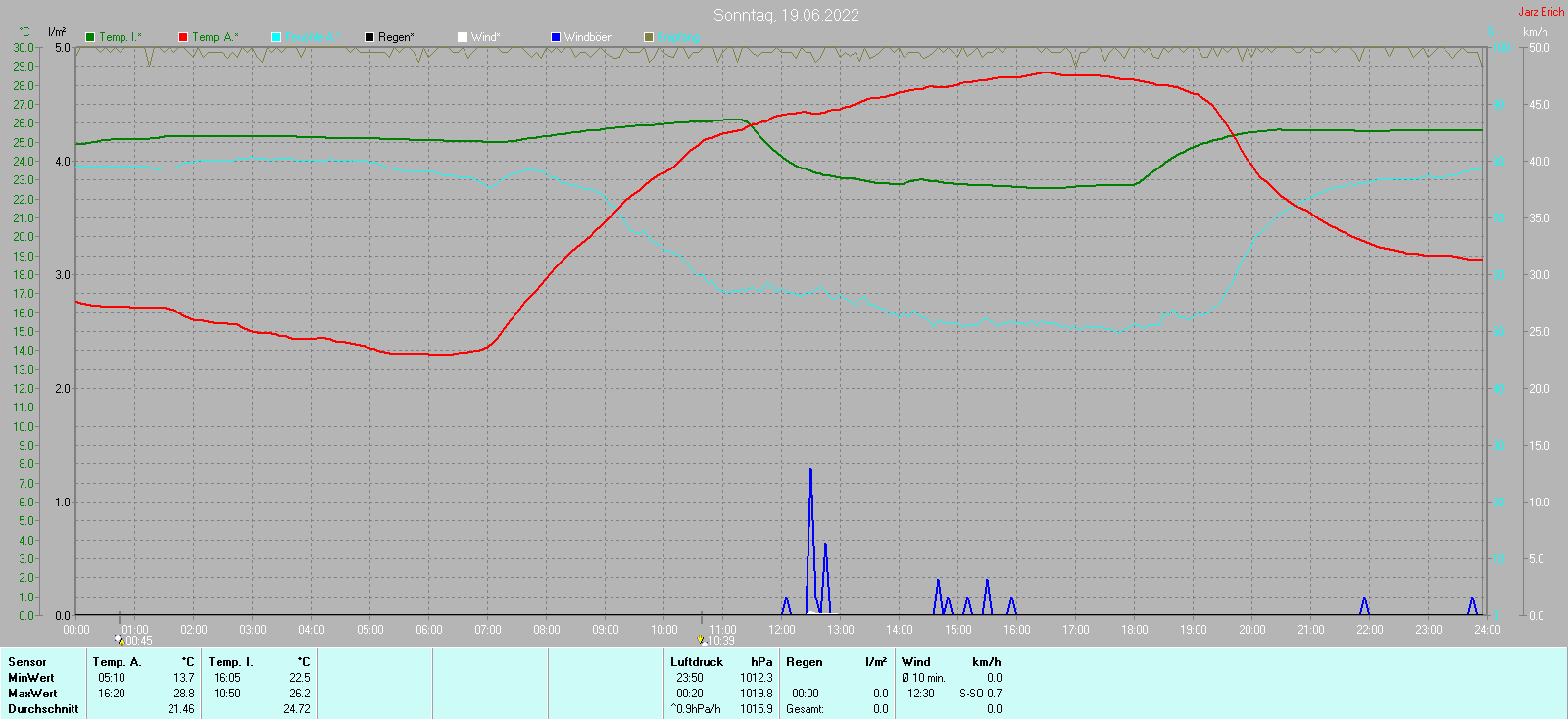This screenshot has height=719, width=1568.
Task: Click the Durchschnitt row label
Action: (x=43, y=709)
